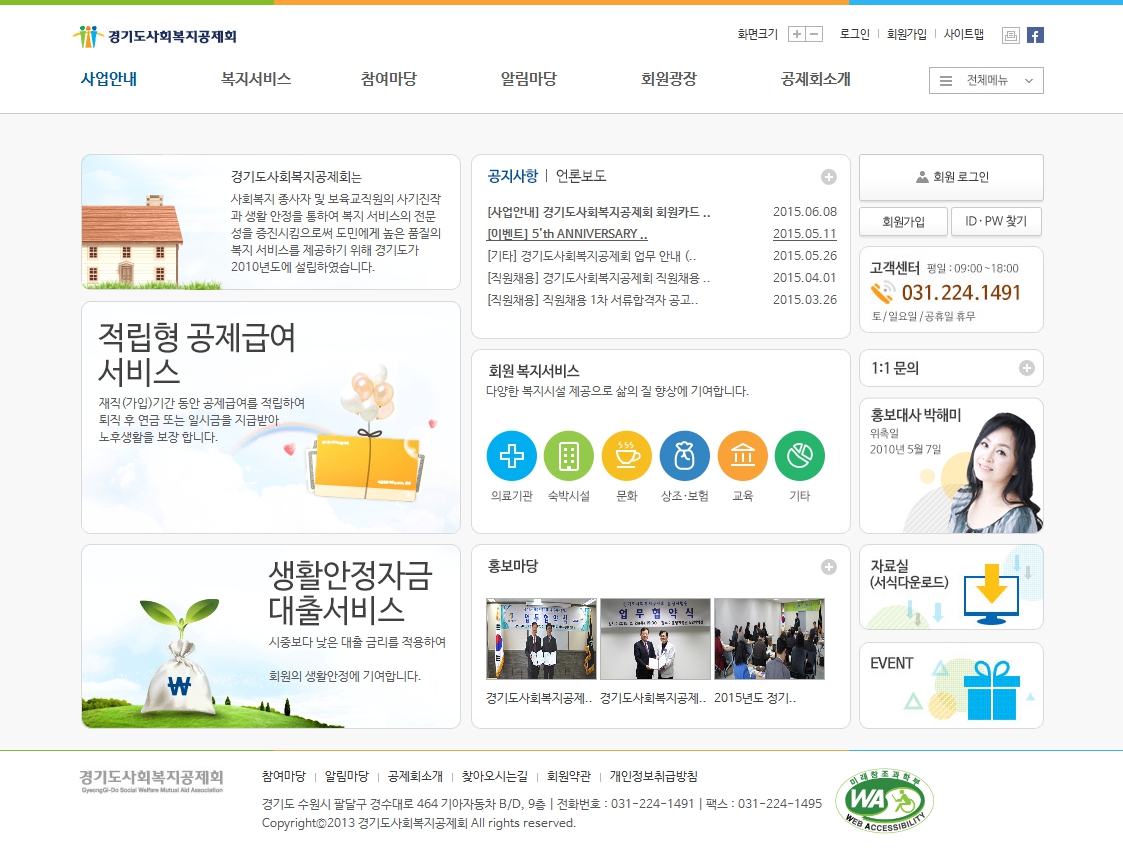The height and width of the screenshot is (859, 1123).
Task: Click the 교육 building icon
Action: pos(742,456)
